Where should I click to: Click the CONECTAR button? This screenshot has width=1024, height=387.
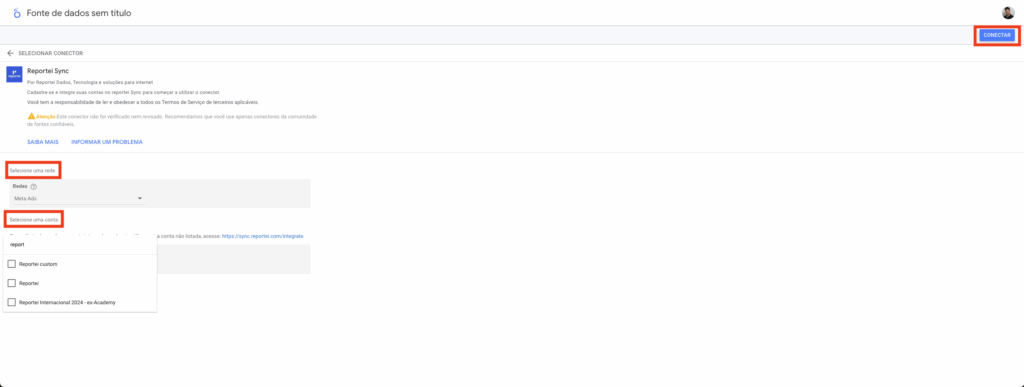point(997,35)
